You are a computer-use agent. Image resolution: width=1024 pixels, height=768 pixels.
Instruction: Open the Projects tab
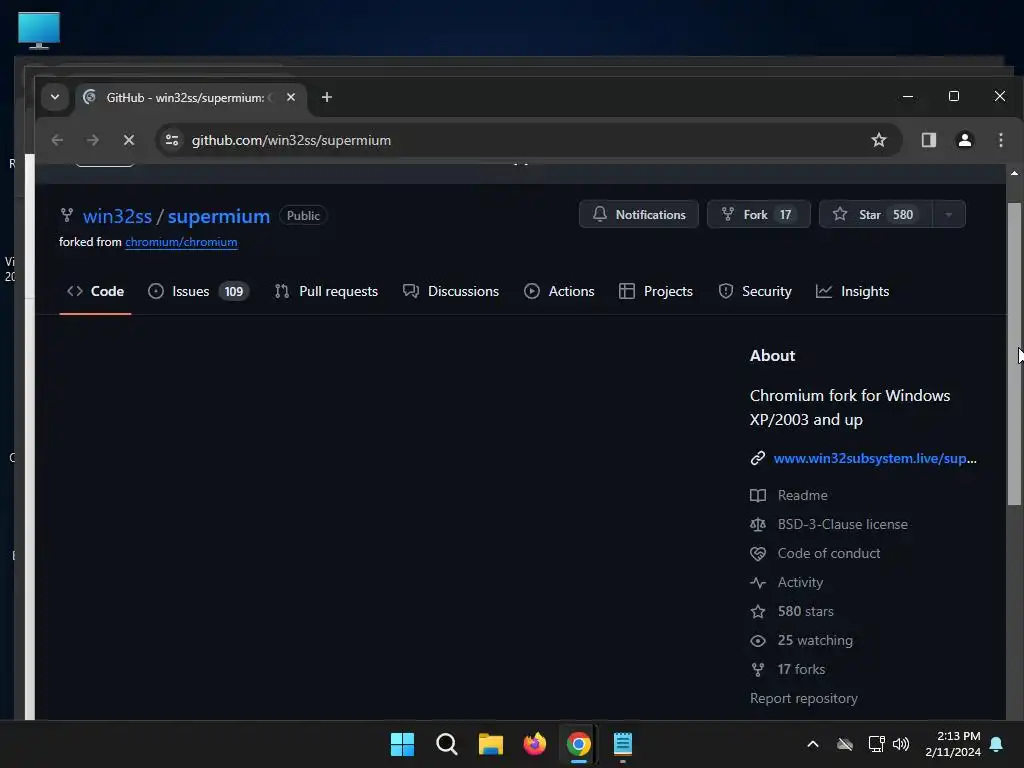pyautogui.click(x=656, y=291)
